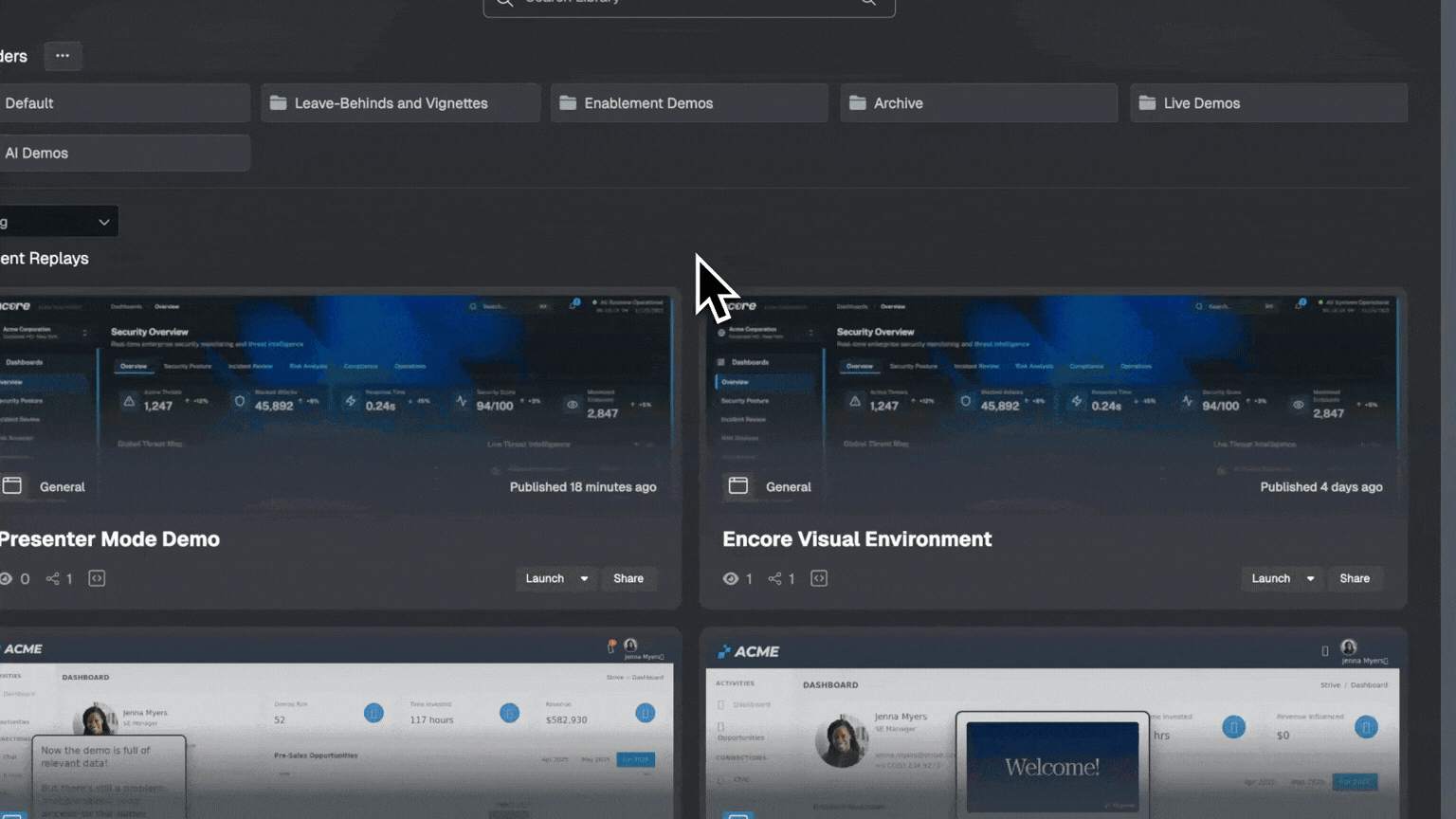The height and width of the screenshot is (819, 1456).
Task: Open the Enablement Demos folder
Action: coord(689,103)
